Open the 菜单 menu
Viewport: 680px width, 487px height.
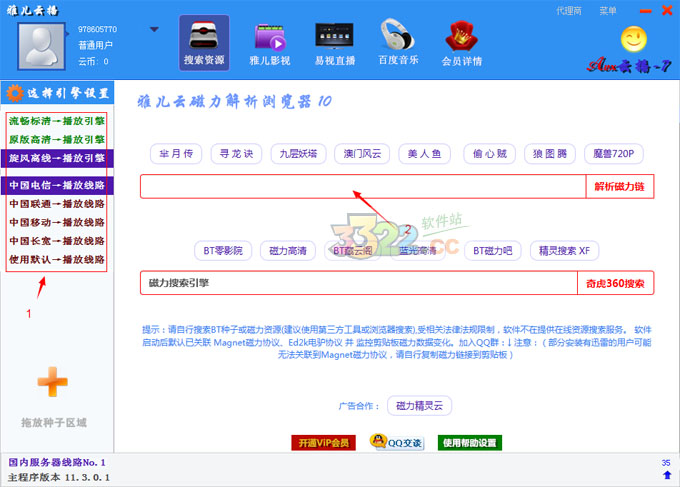click(x=608, y=10)
